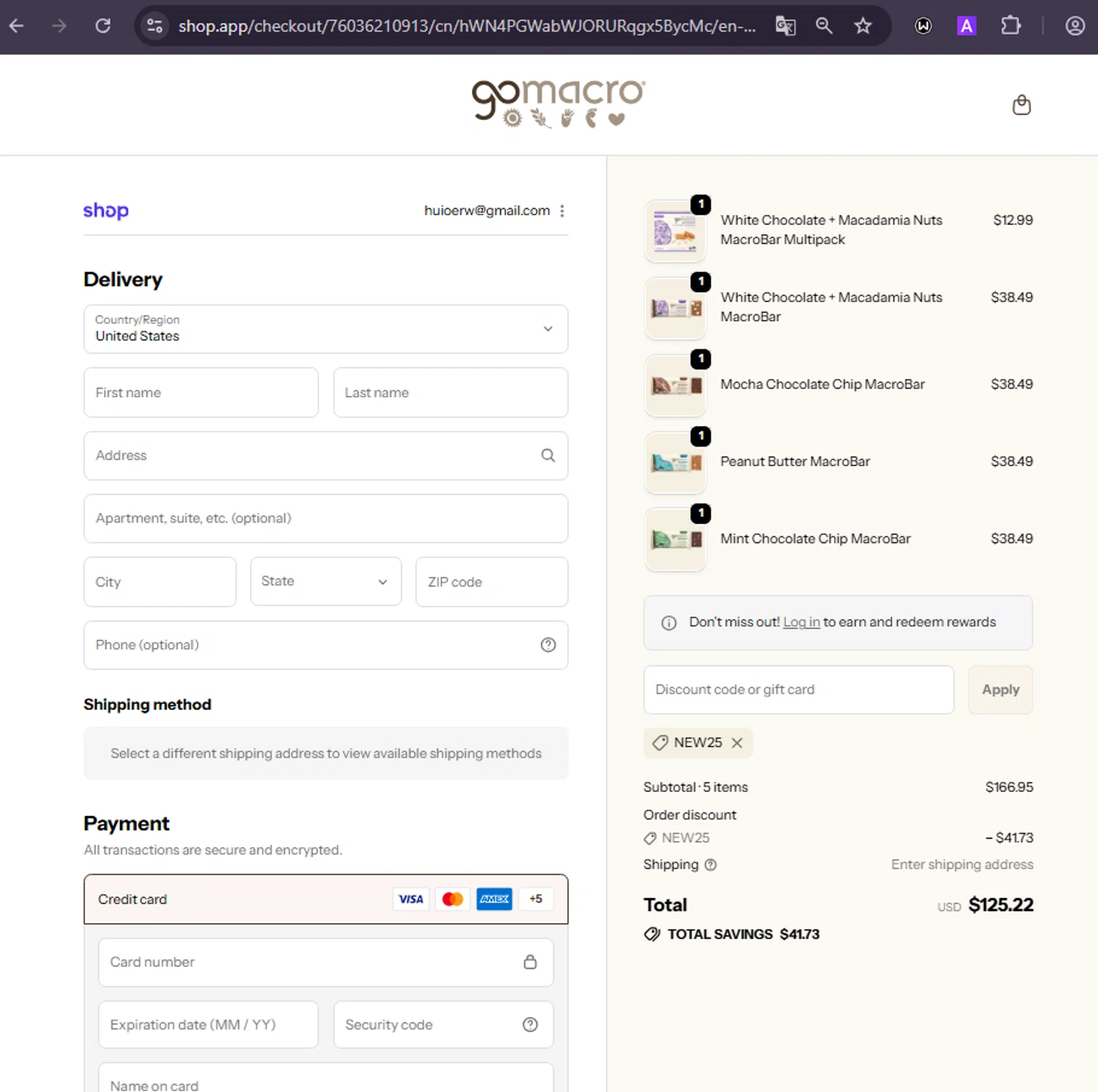
Task: Click the First name field
Action: tap(201, 392)
